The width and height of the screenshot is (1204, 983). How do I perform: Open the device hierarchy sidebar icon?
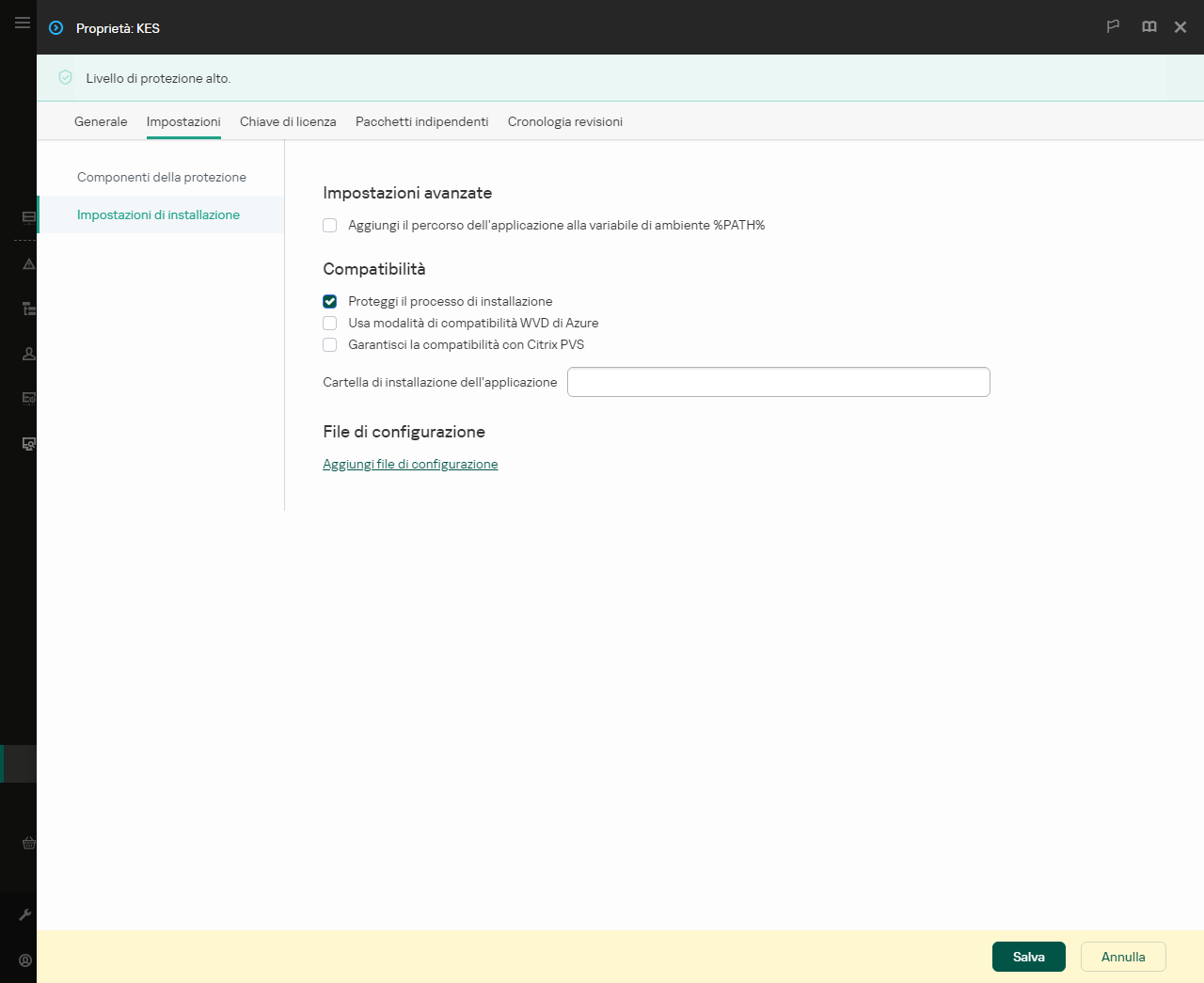(27, 309)
